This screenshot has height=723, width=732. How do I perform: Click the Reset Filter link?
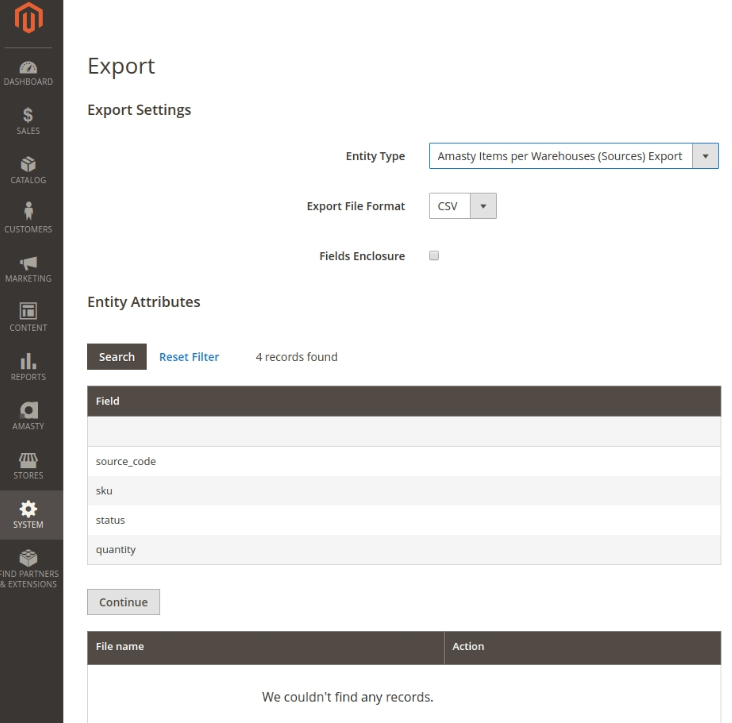[x=189, y=357]
